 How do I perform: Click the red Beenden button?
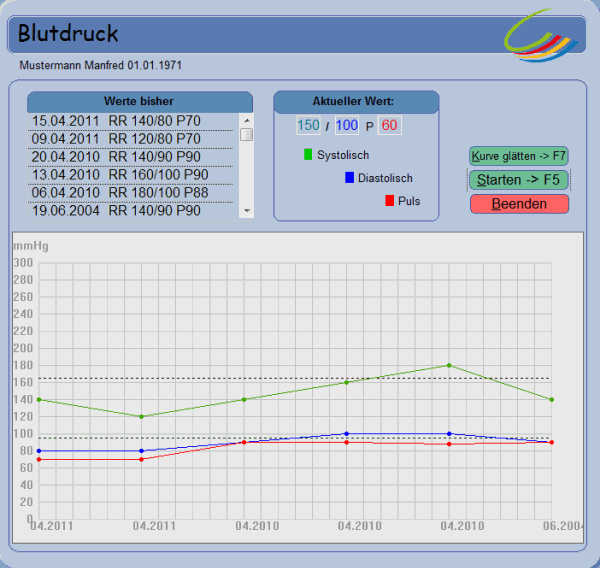[x=519, y=204]
